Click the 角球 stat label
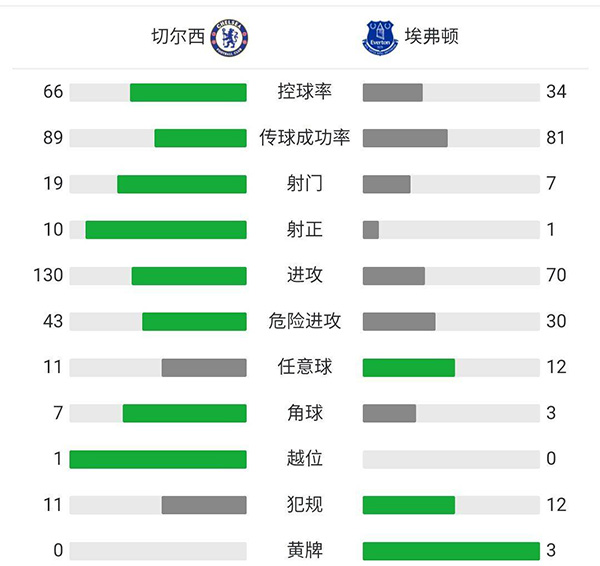600x566 pixels. click(x=305, y=413)
